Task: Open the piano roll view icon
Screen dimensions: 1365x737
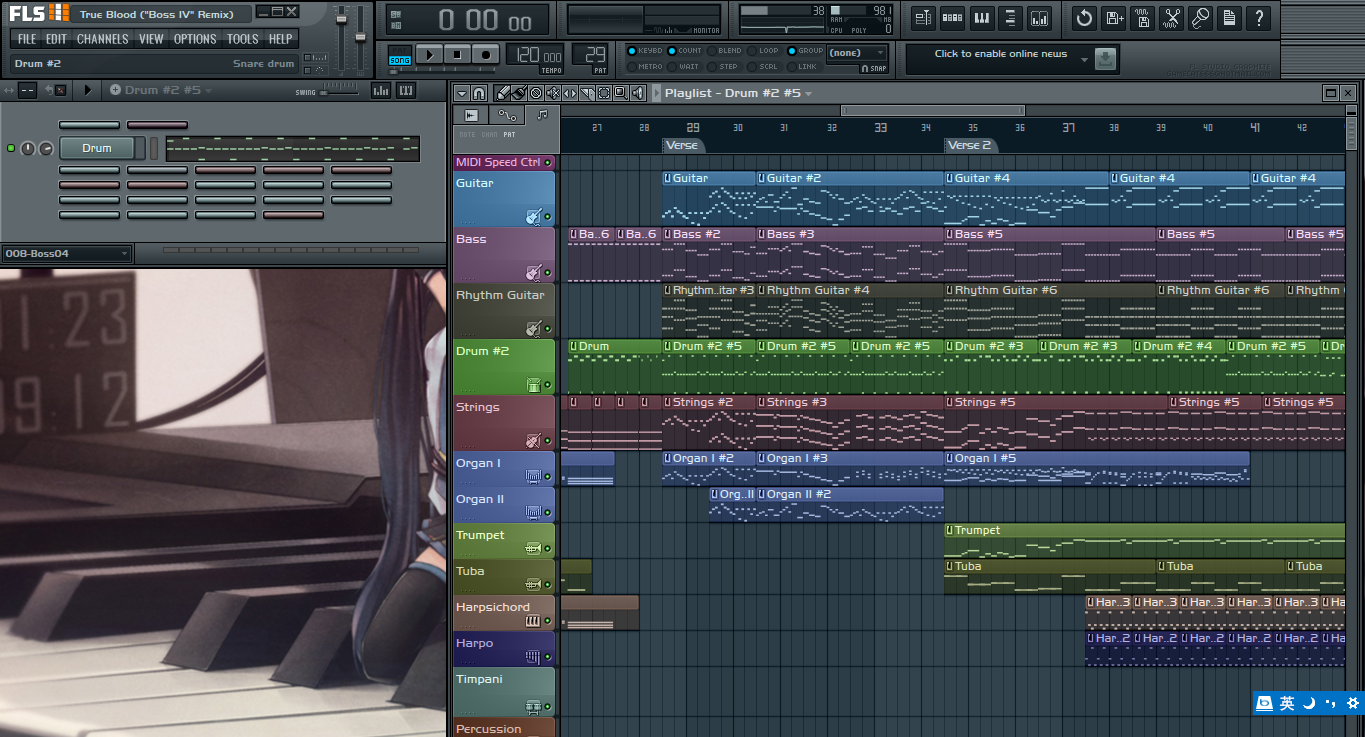Action: click(x=981, y=18)
